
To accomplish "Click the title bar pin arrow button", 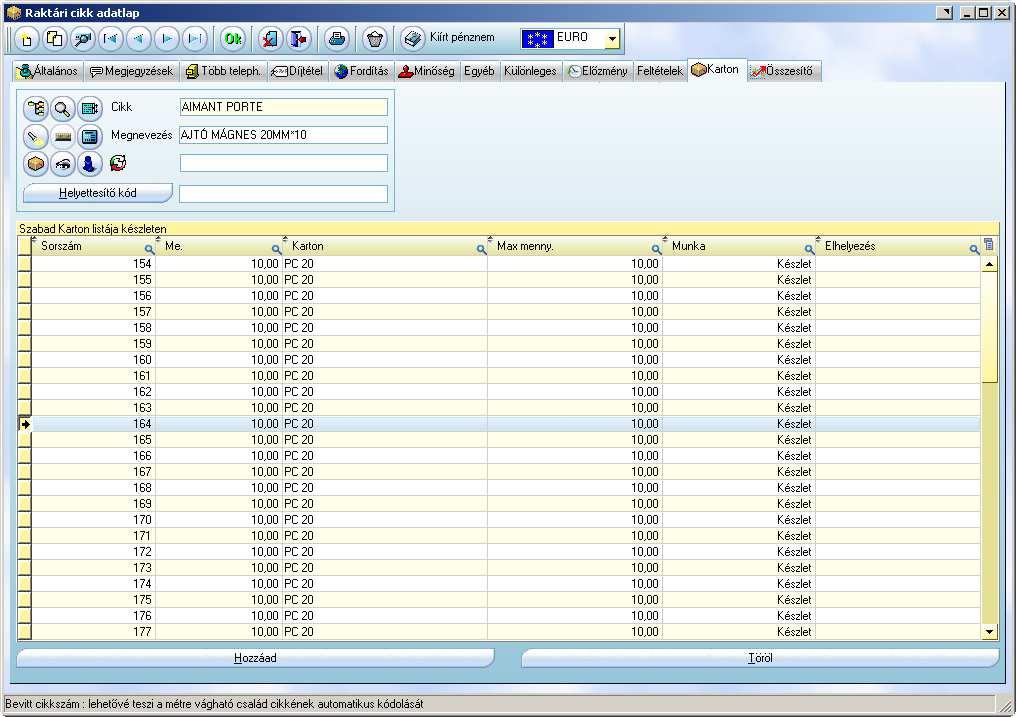I will pos(945,12).
